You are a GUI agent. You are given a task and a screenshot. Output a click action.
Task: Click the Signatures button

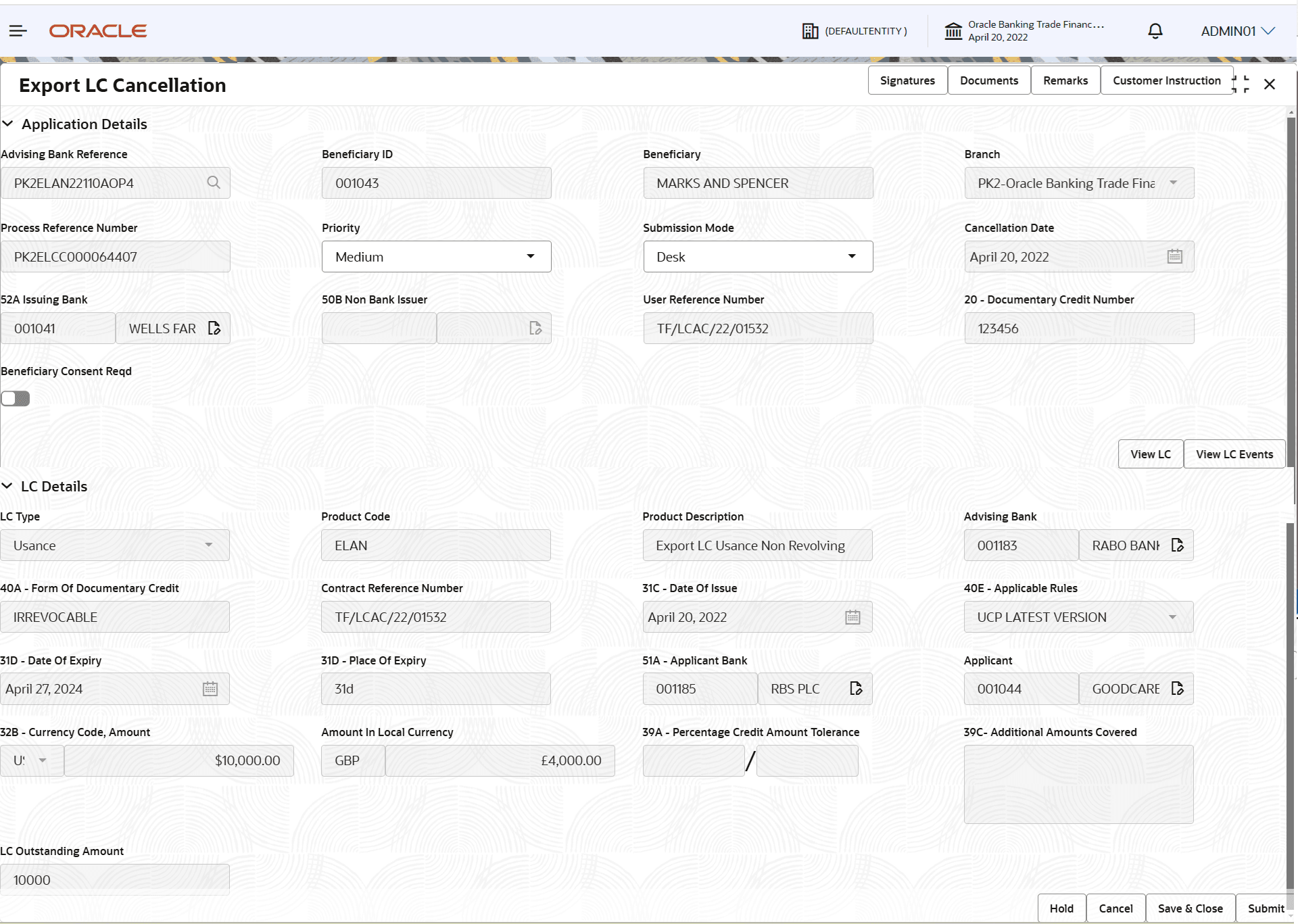(x=907, y=80)
